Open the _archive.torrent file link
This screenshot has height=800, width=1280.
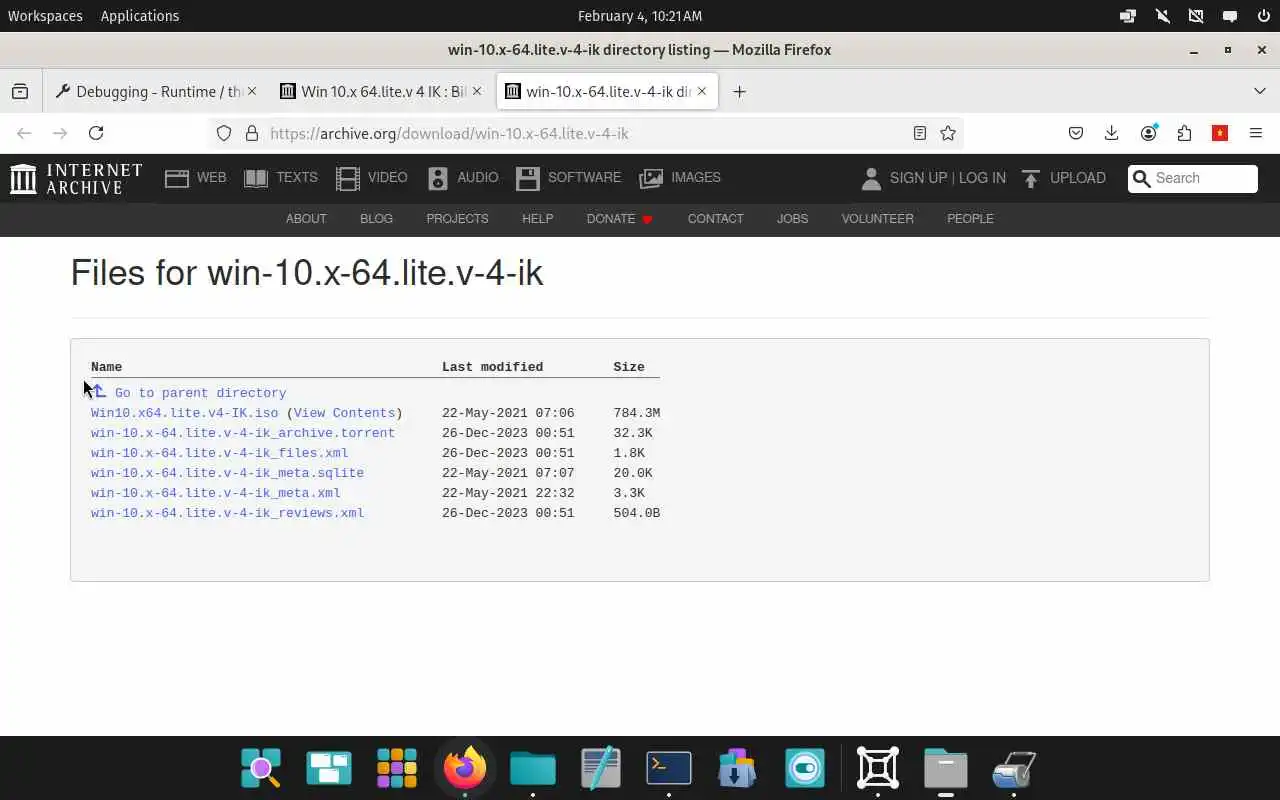coord(243,433)
